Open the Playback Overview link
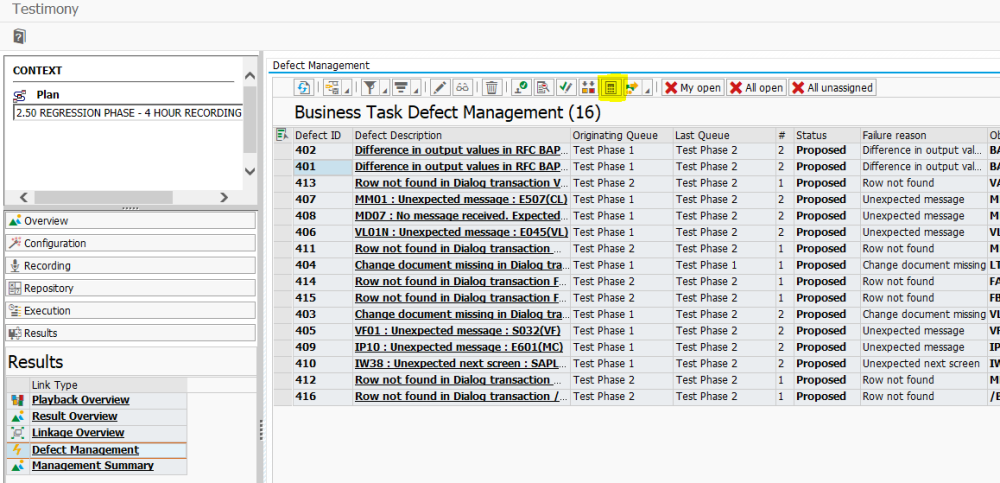Image resolution: width=1000 pixels, height=483 pixels. pos(80,400)
